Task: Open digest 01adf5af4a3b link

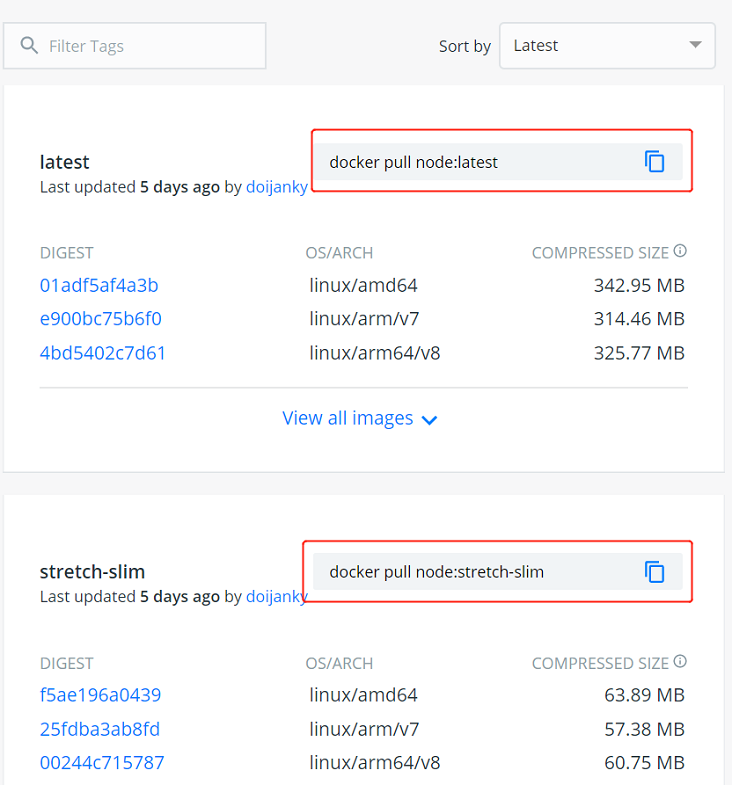Action: tap(99, 286)
